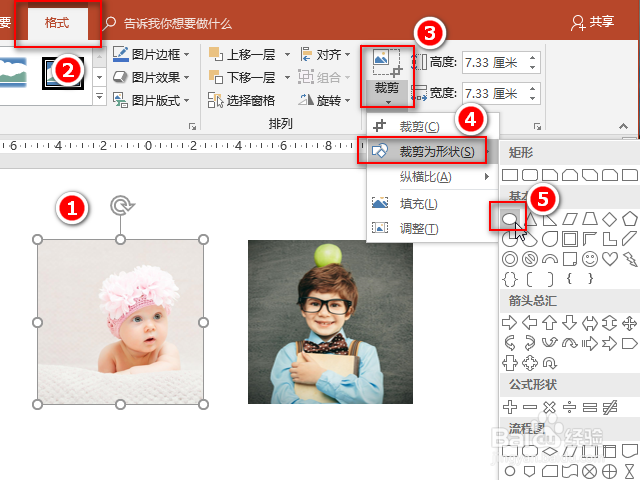Collapse the ribbon with the chevron
Image resolution: width=640 pixels, height=480 pixels.
pos(623,127)
